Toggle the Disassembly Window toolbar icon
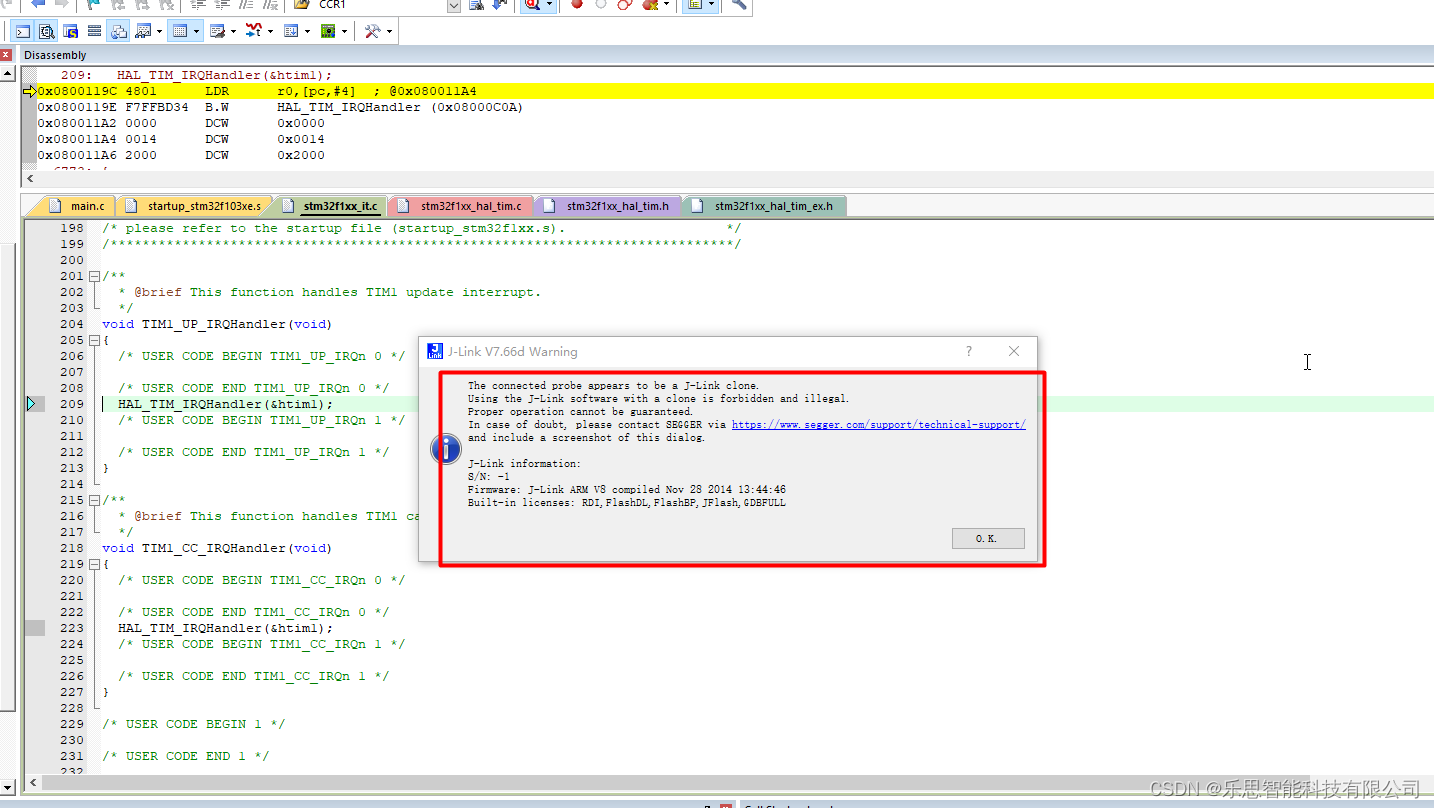Screen dimensions: 1434x808 pyautogui.click(x=46, y=32)
